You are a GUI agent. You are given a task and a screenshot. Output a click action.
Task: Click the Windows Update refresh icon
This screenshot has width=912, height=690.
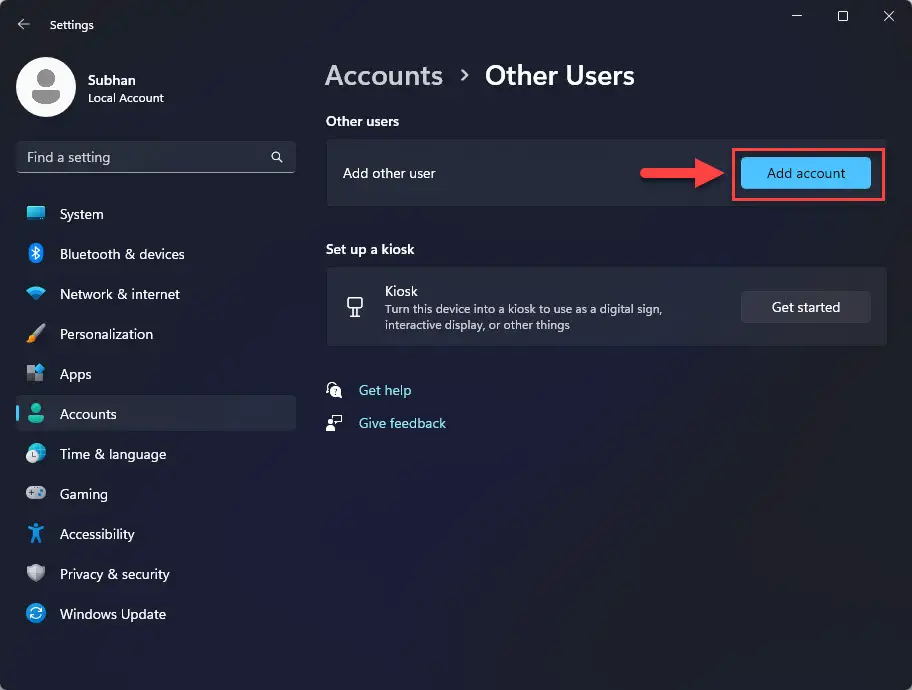36,613
